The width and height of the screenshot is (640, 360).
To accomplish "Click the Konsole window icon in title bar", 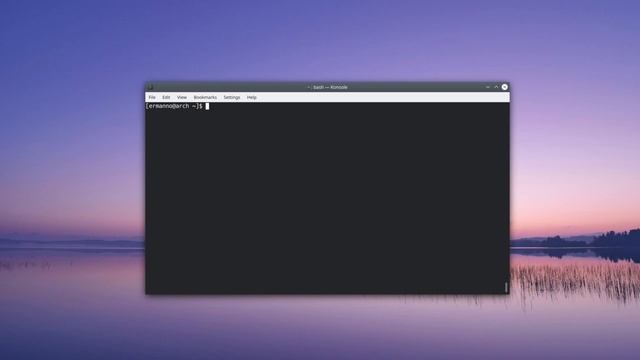I will [150, 87].
